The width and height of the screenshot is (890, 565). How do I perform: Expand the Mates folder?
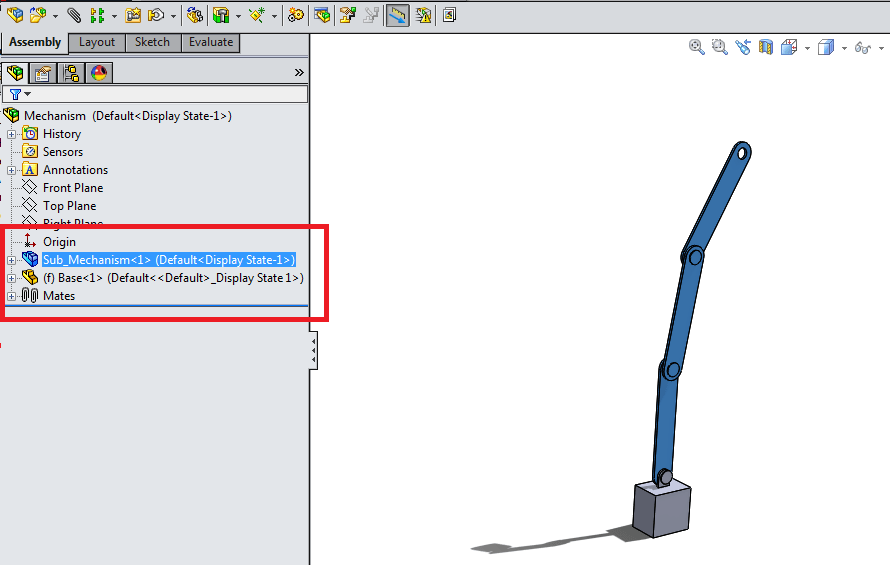click(12, 296)
